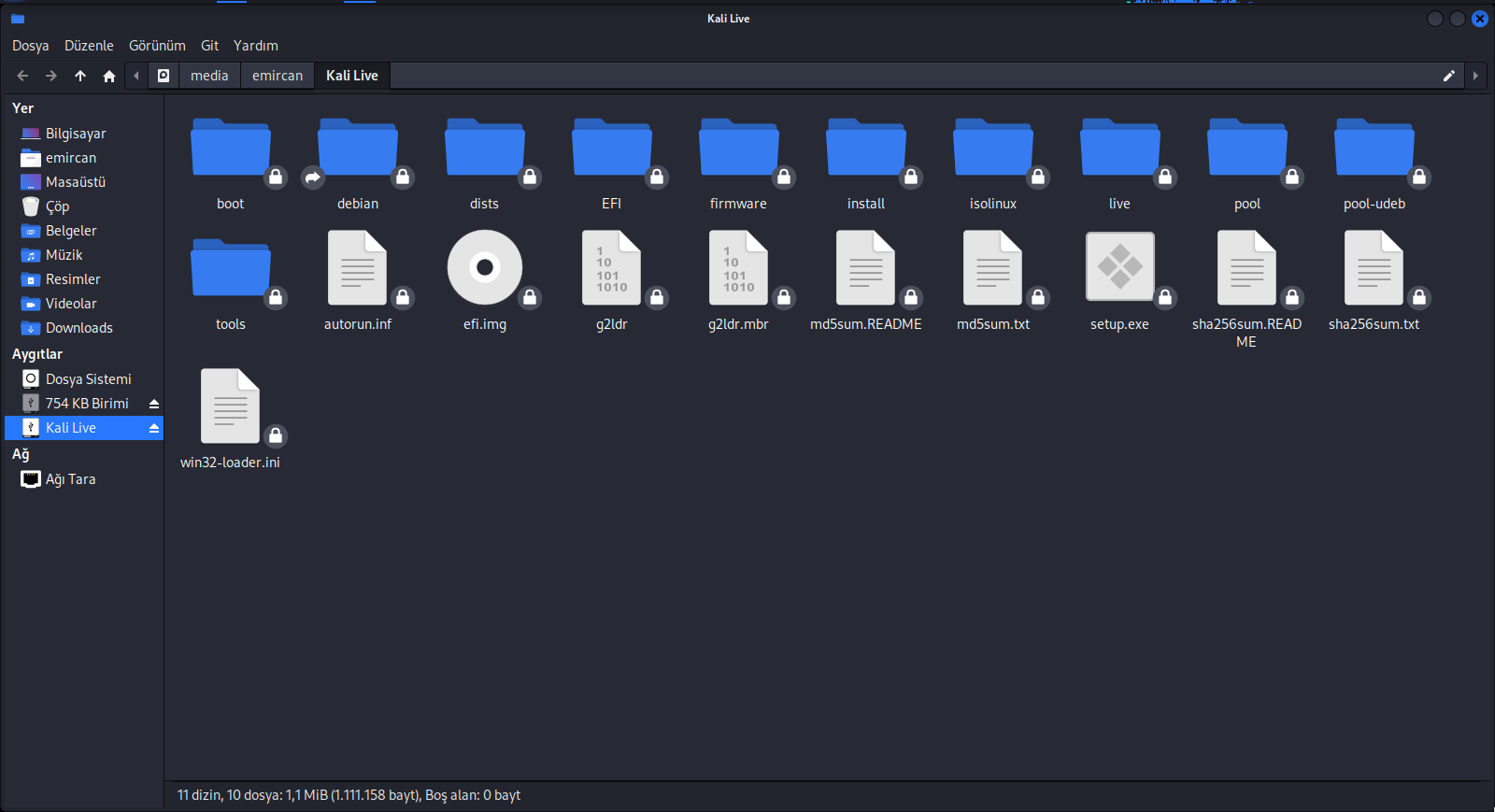Show later path bar entries
This screenshot has width=1495, height=812.
point(1475,76)
